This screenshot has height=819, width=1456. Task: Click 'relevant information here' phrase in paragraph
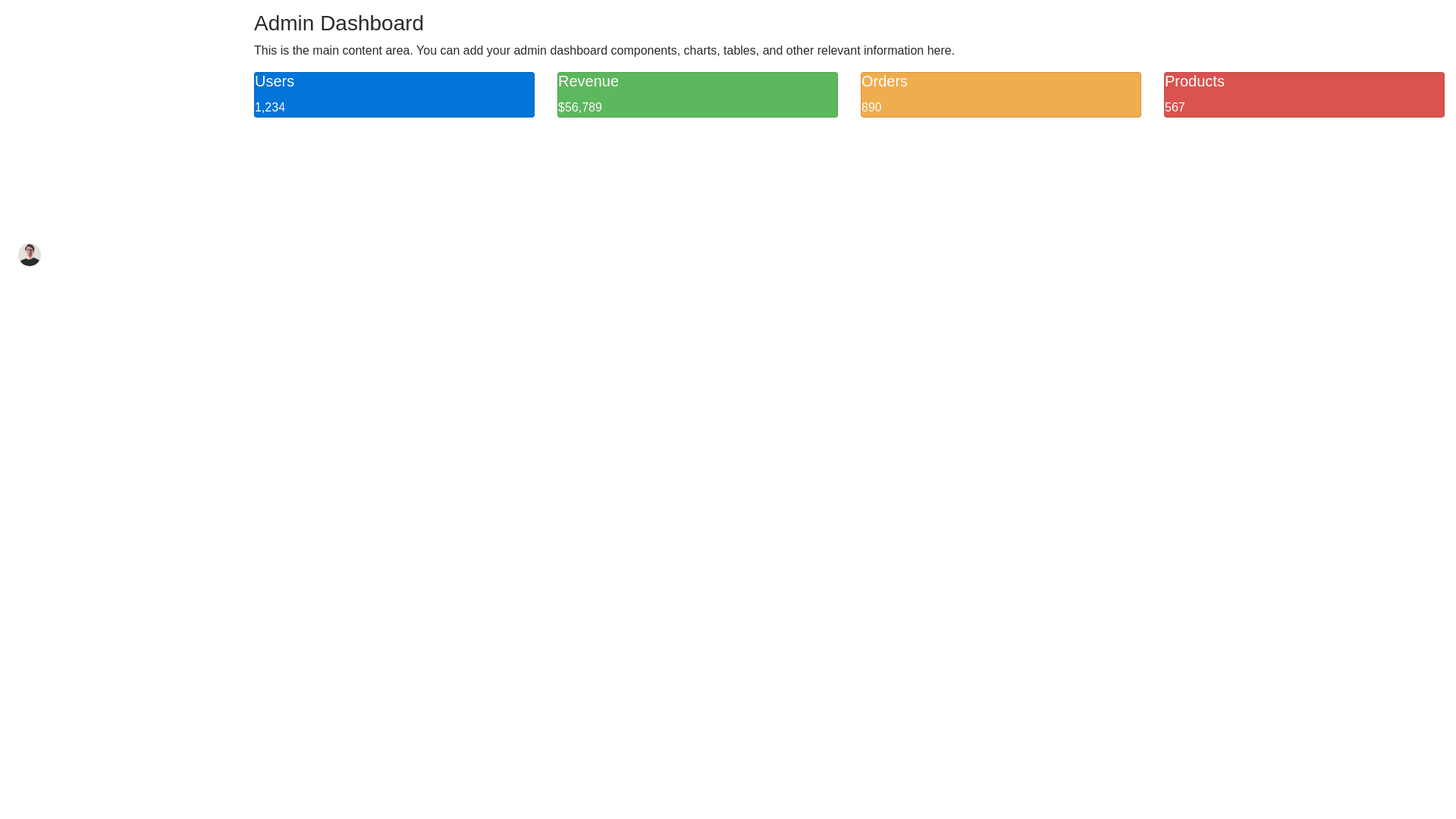click(884, 51)
